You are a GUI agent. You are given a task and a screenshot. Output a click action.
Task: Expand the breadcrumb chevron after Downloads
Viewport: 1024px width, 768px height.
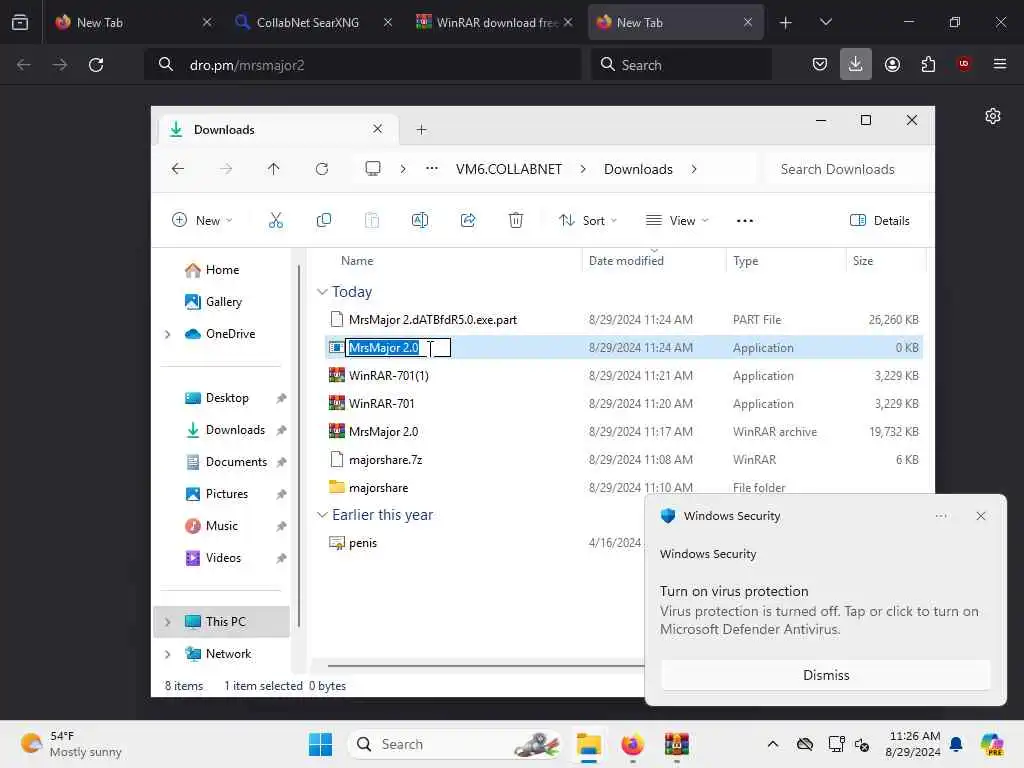point(694,169)
